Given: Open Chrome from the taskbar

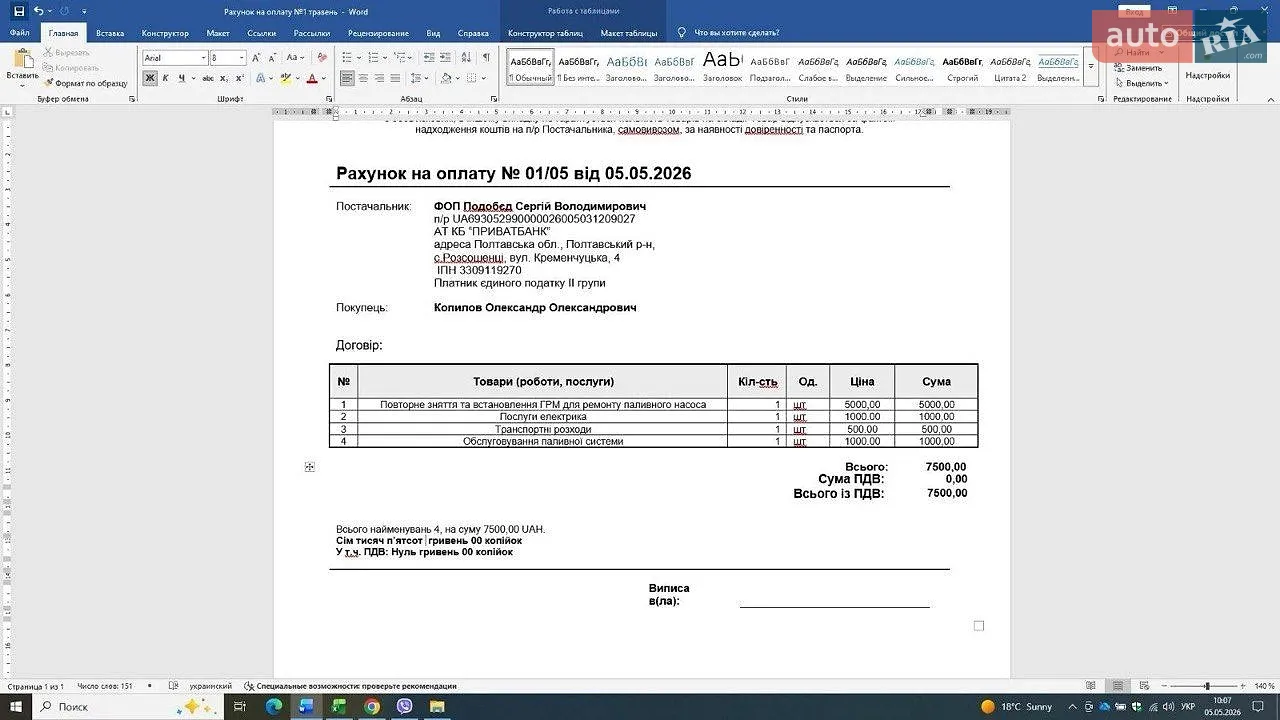Looking at the screenshot, I should click(372, 706).
